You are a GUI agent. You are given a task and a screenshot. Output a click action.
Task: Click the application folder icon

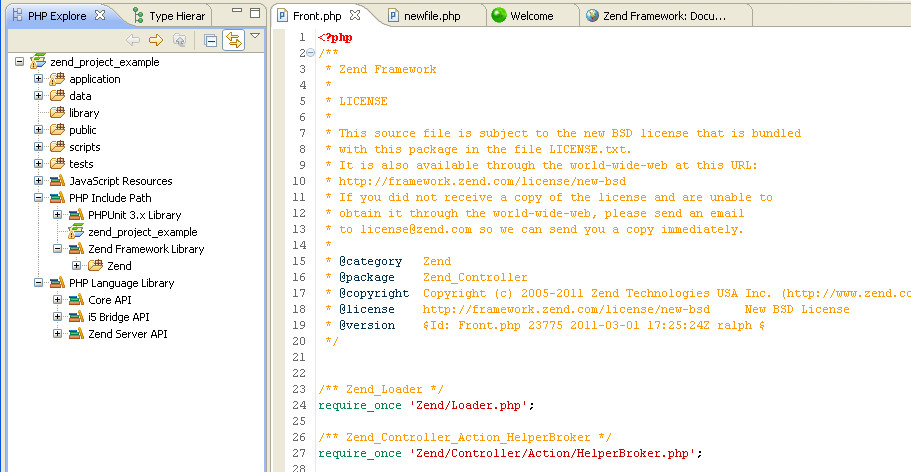click(57, 78)
